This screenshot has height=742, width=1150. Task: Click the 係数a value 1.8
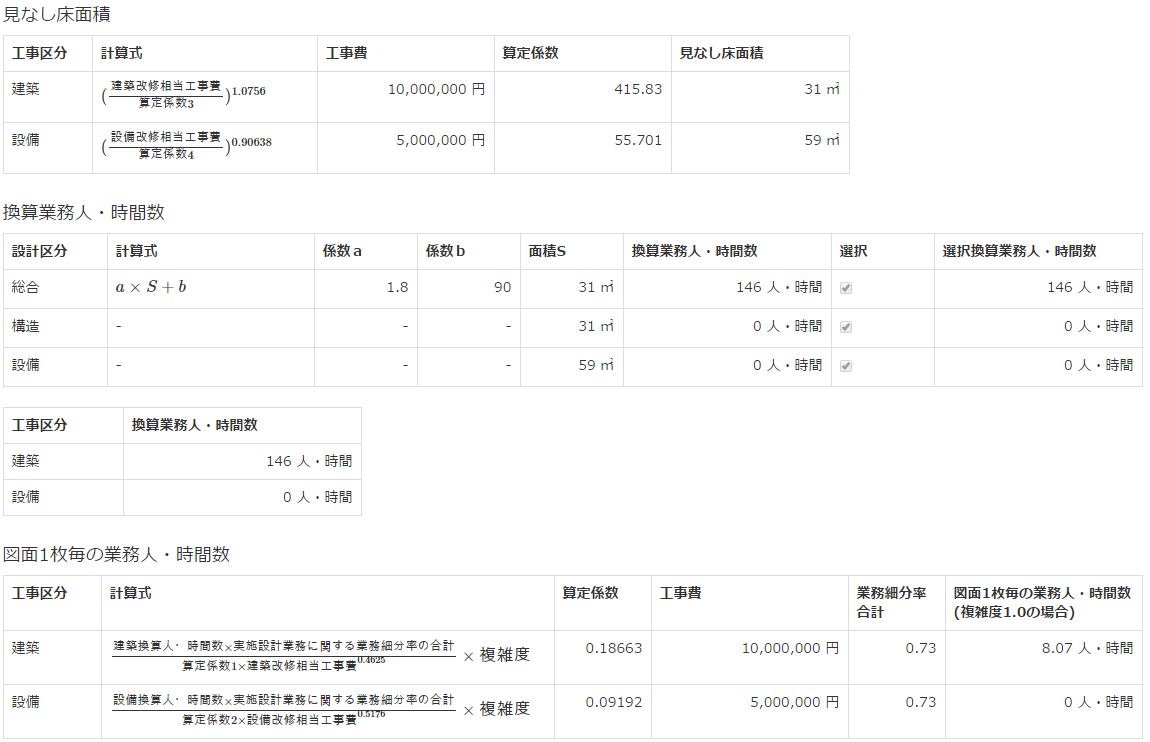coord(398,287)
